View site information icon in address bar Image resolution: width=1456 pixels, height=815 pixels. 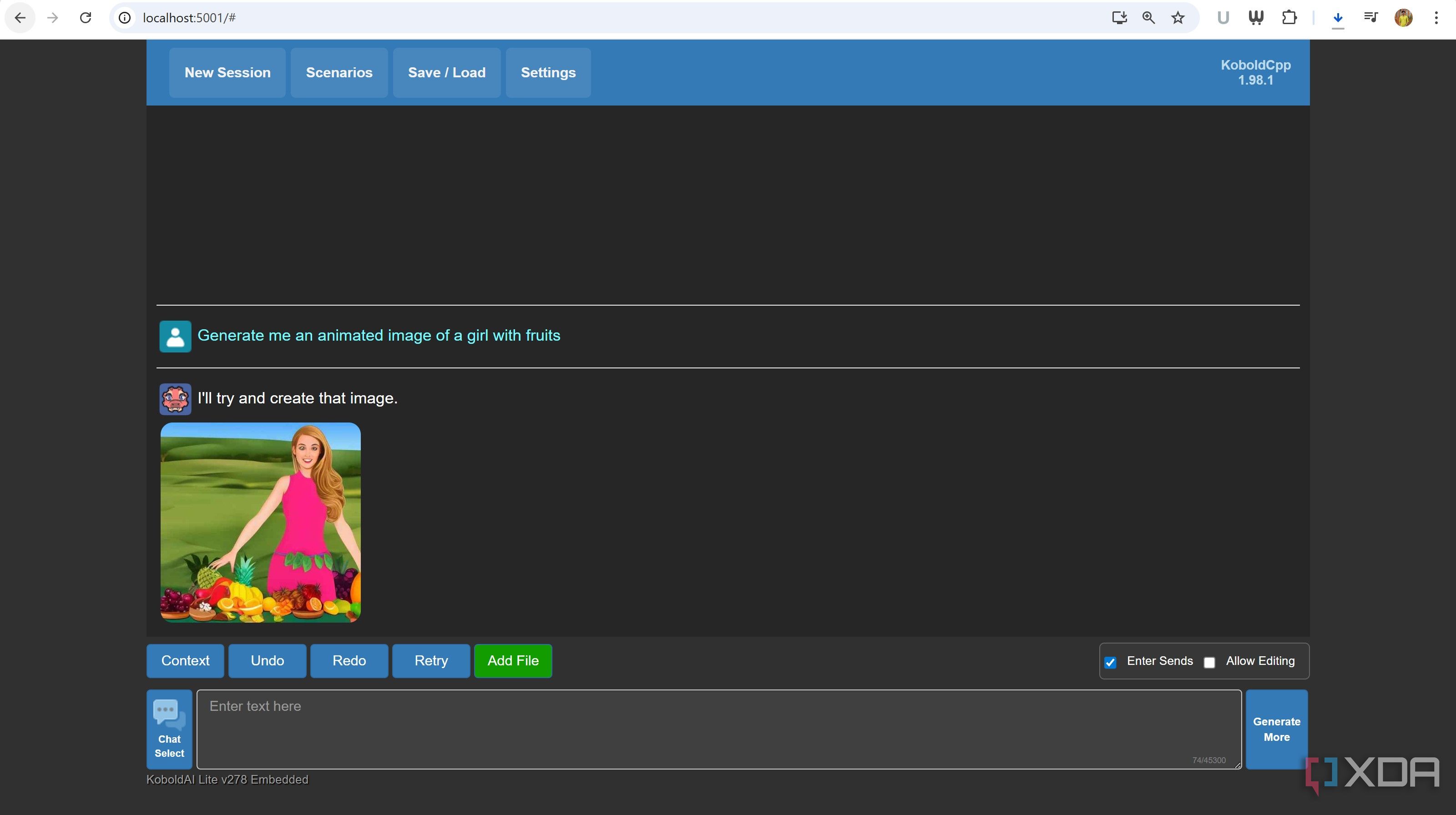pos(124,18)
